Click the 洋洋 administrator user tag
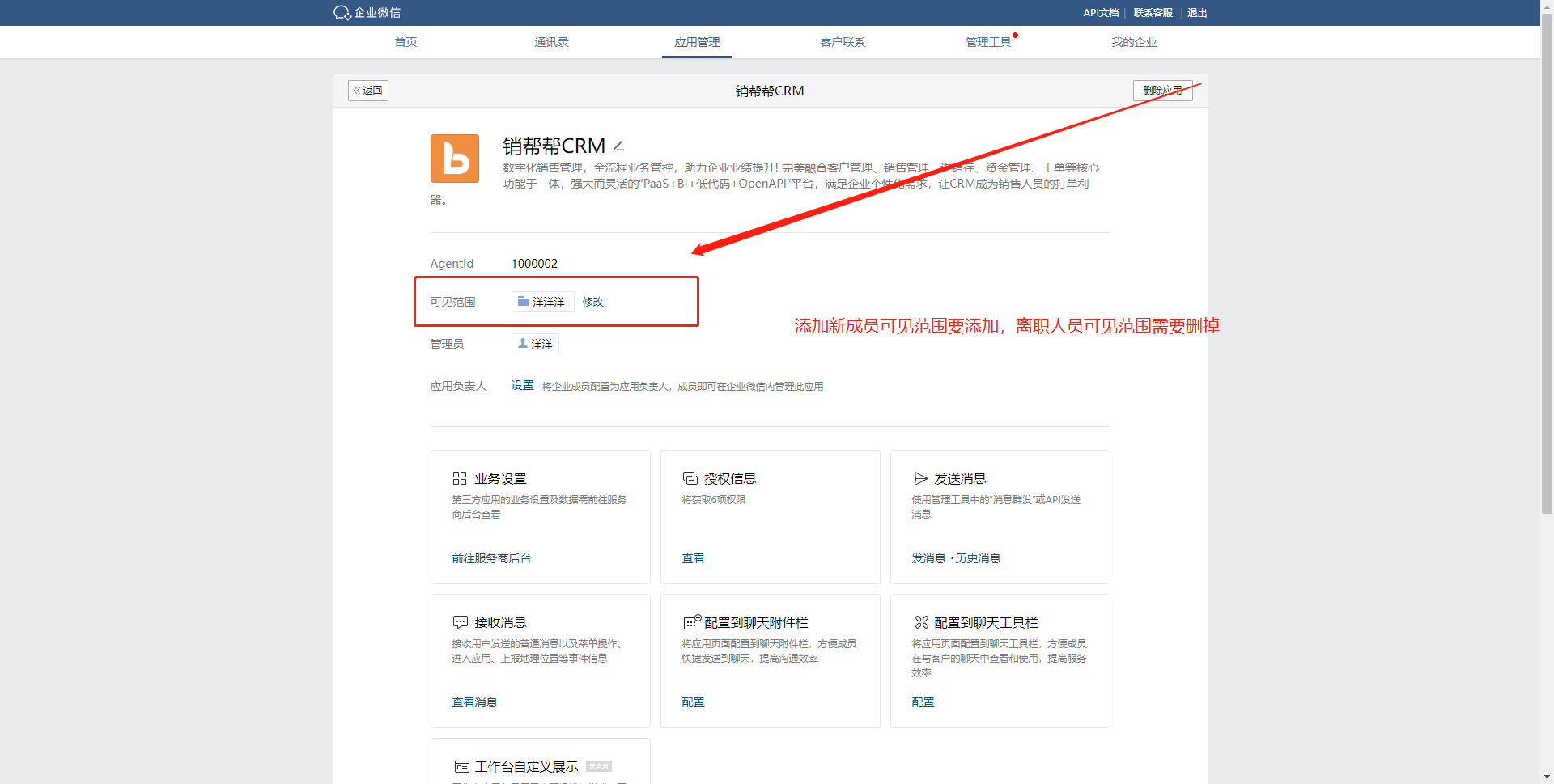This screenshot has width=1554, height=784. click(x=535, y=344)
